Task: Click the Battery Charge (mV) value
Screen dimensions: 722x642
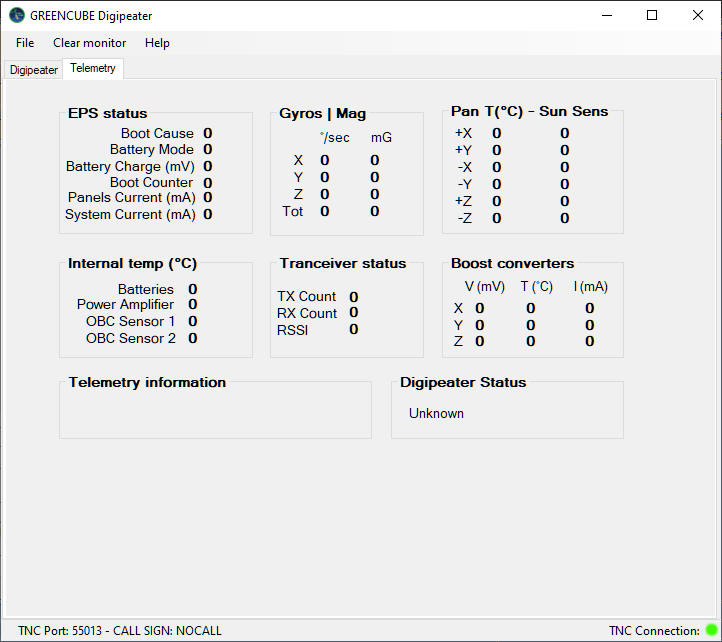Action: coord(208,166)
